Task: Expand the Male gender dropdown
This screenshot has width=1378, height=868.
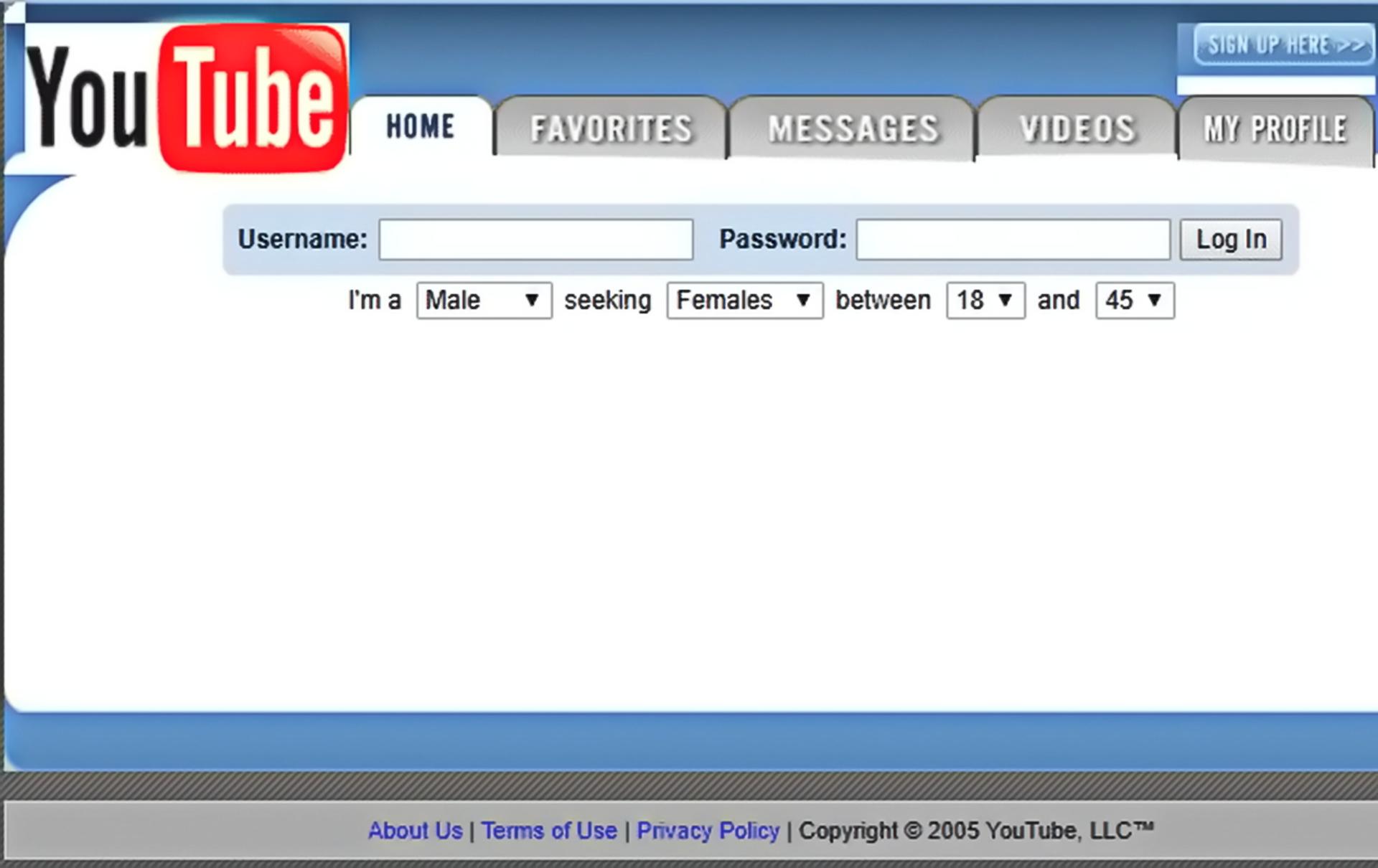Action: pos(484,301)
